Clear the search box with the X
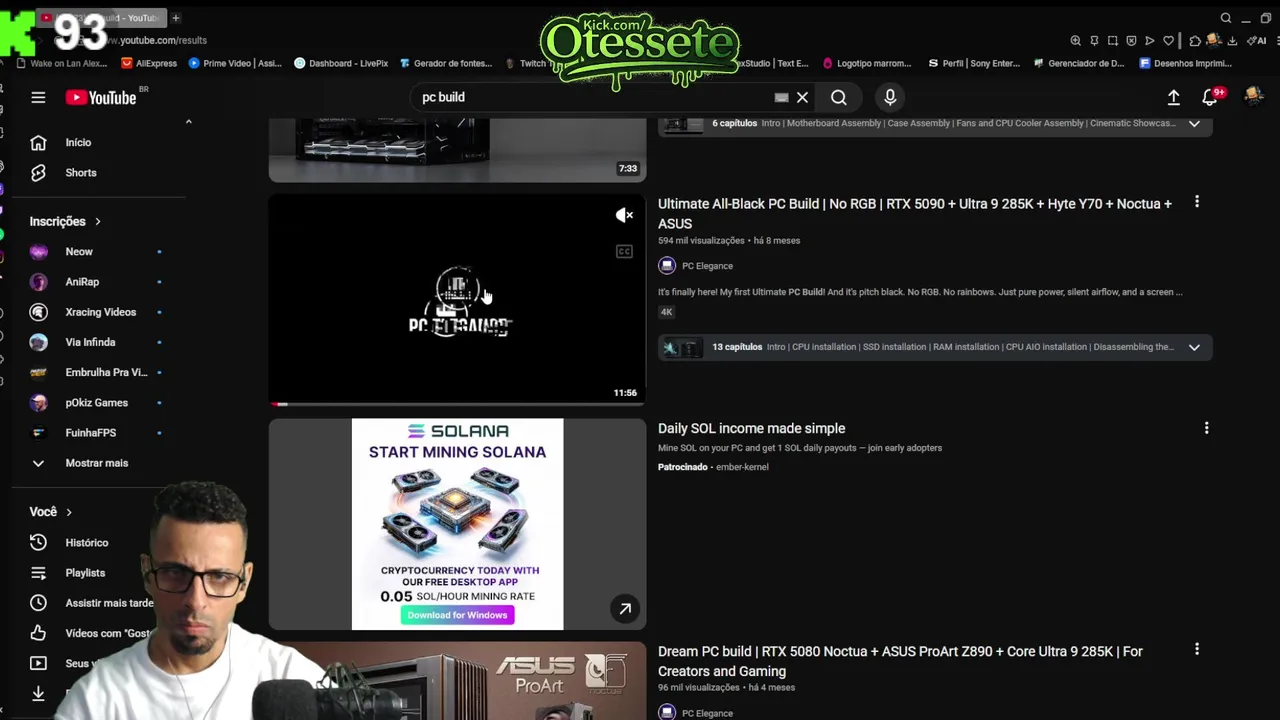The image size is (1280, 720). coord(802,97)
